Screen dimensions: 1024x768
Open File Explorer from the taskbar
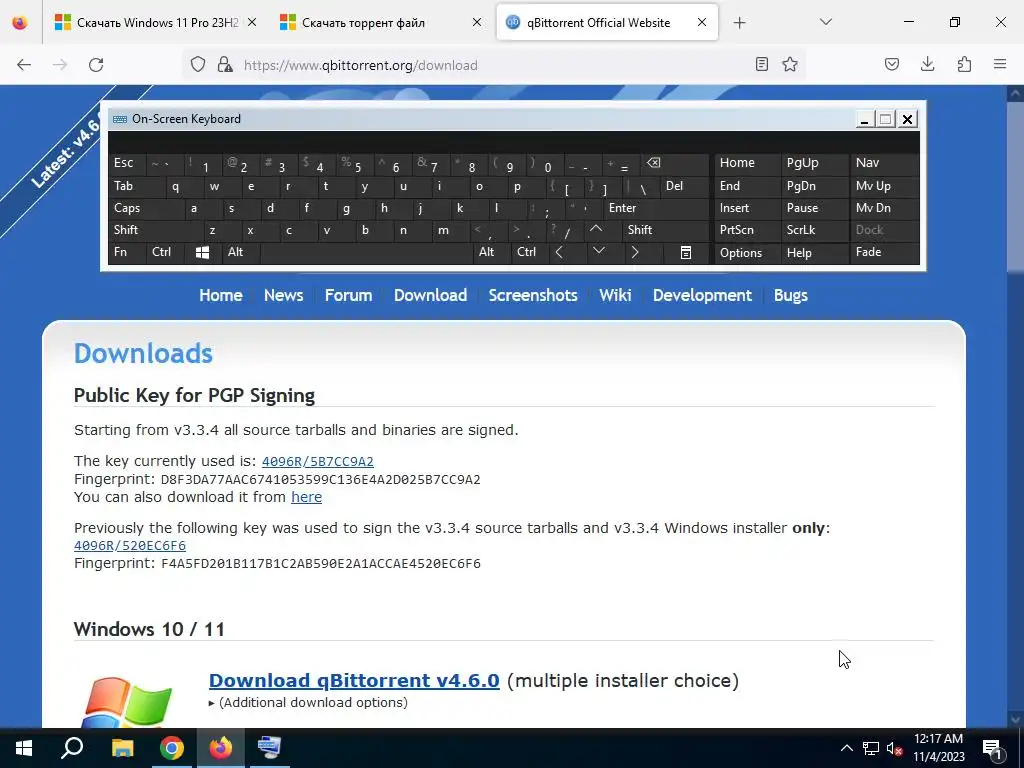(x=122, y=748)
